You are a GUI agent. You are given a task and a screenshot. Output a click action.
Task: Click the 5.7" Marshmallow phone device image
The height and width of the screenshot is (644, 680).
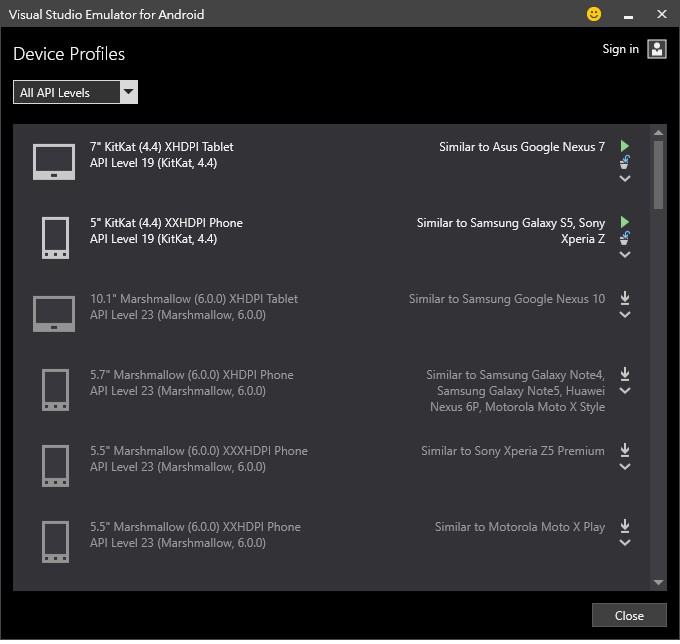point(55,389)
